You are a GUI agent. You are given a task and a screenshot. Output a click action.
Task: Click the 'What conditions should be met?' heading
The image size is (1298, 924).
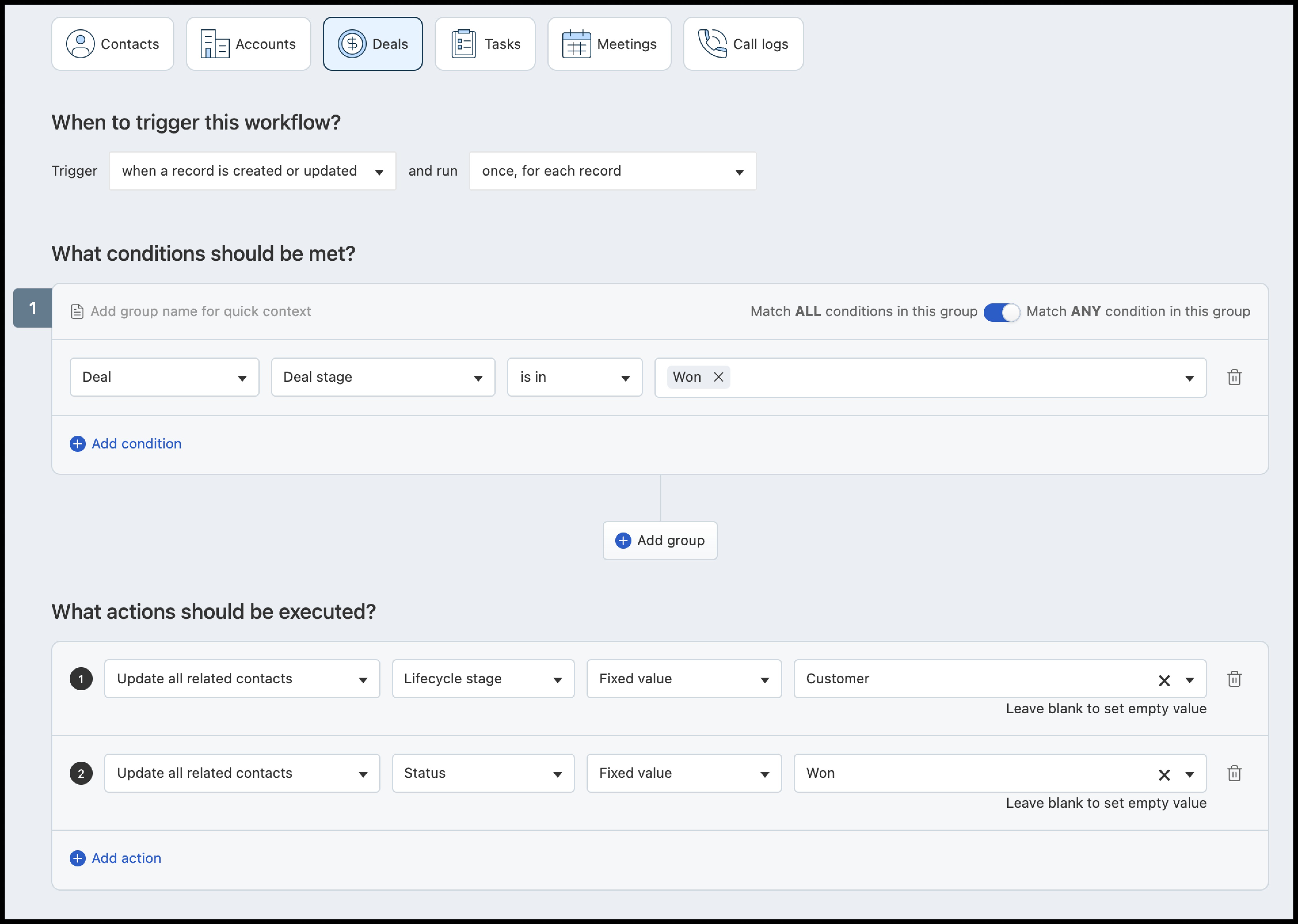204,254
